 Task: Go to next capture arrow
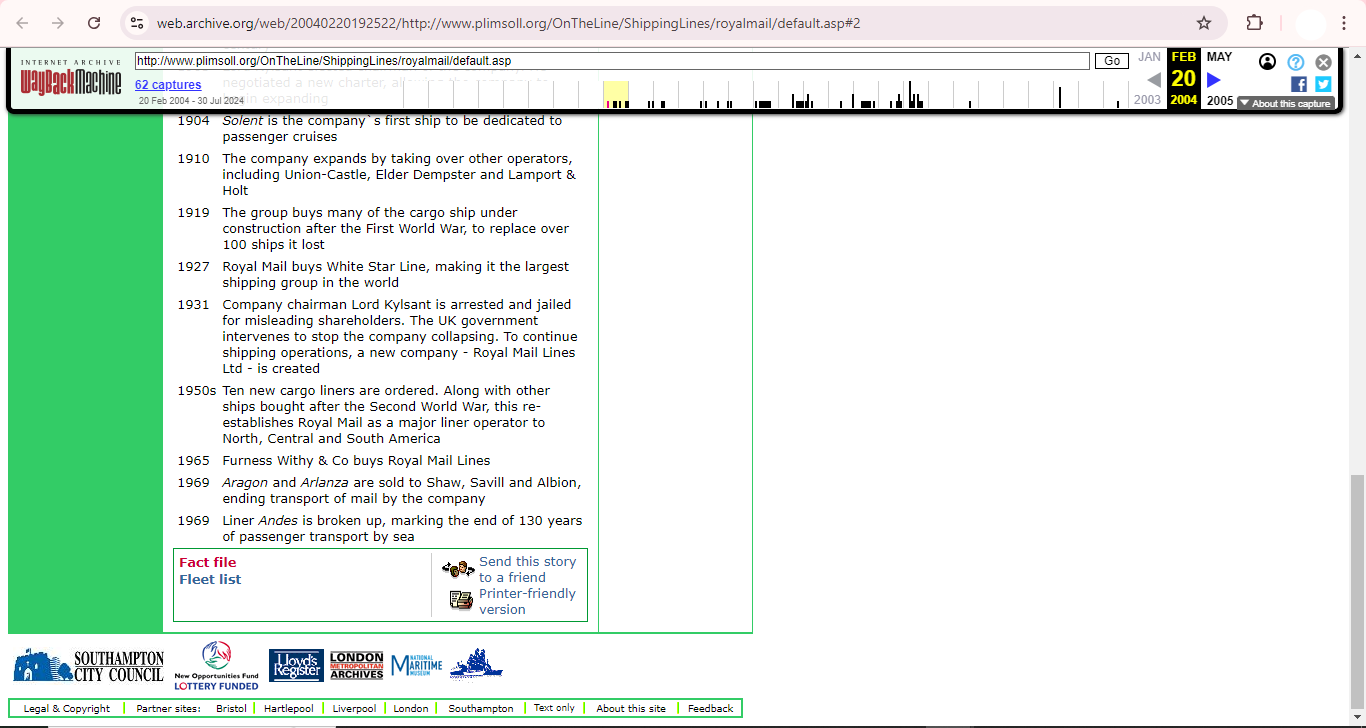pyautogui.click(x=1214, y=80)
